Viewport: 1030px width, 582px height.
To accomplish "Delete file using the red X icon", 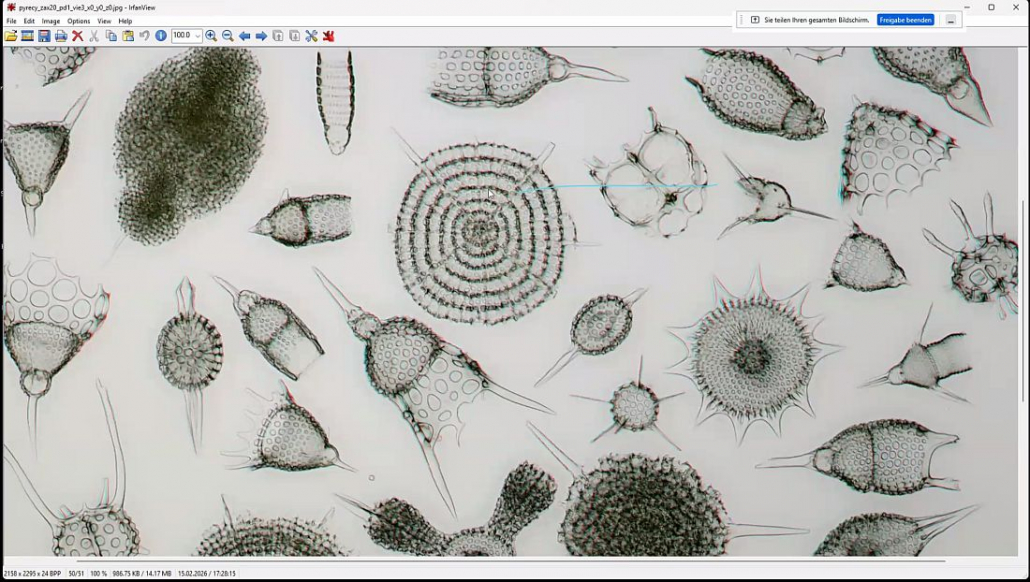I will tap(77, 36).
